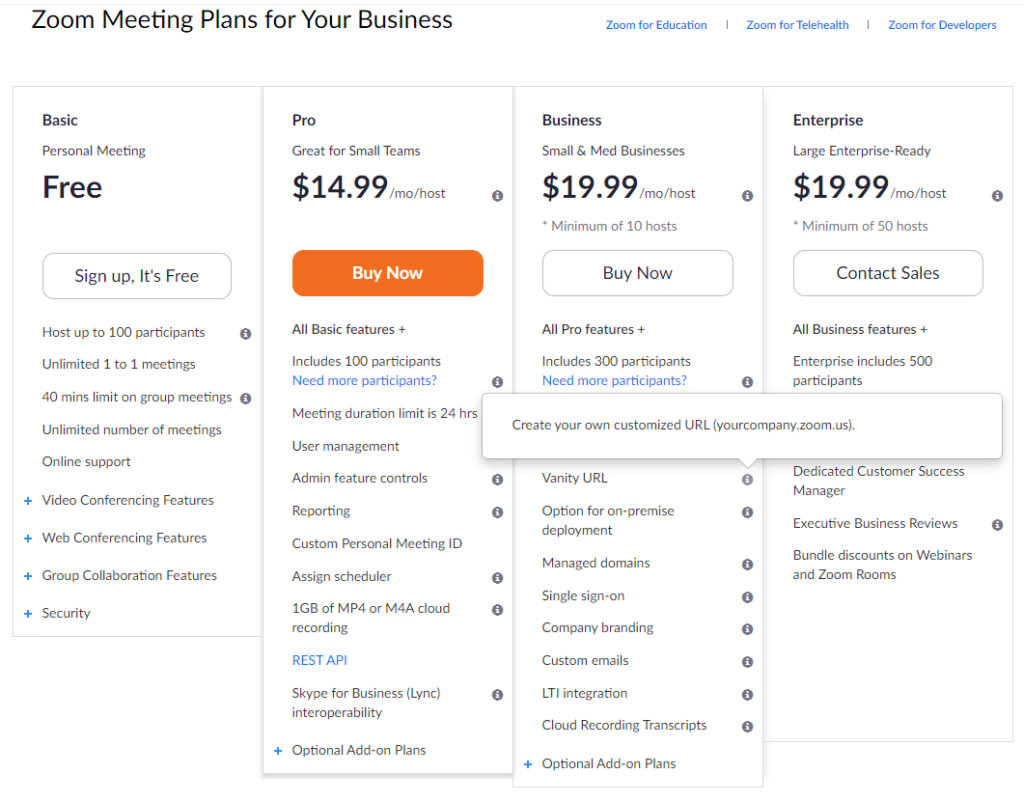Open info icon for 1GB cloud recording
1024x802 pixels.
(498, 609)
